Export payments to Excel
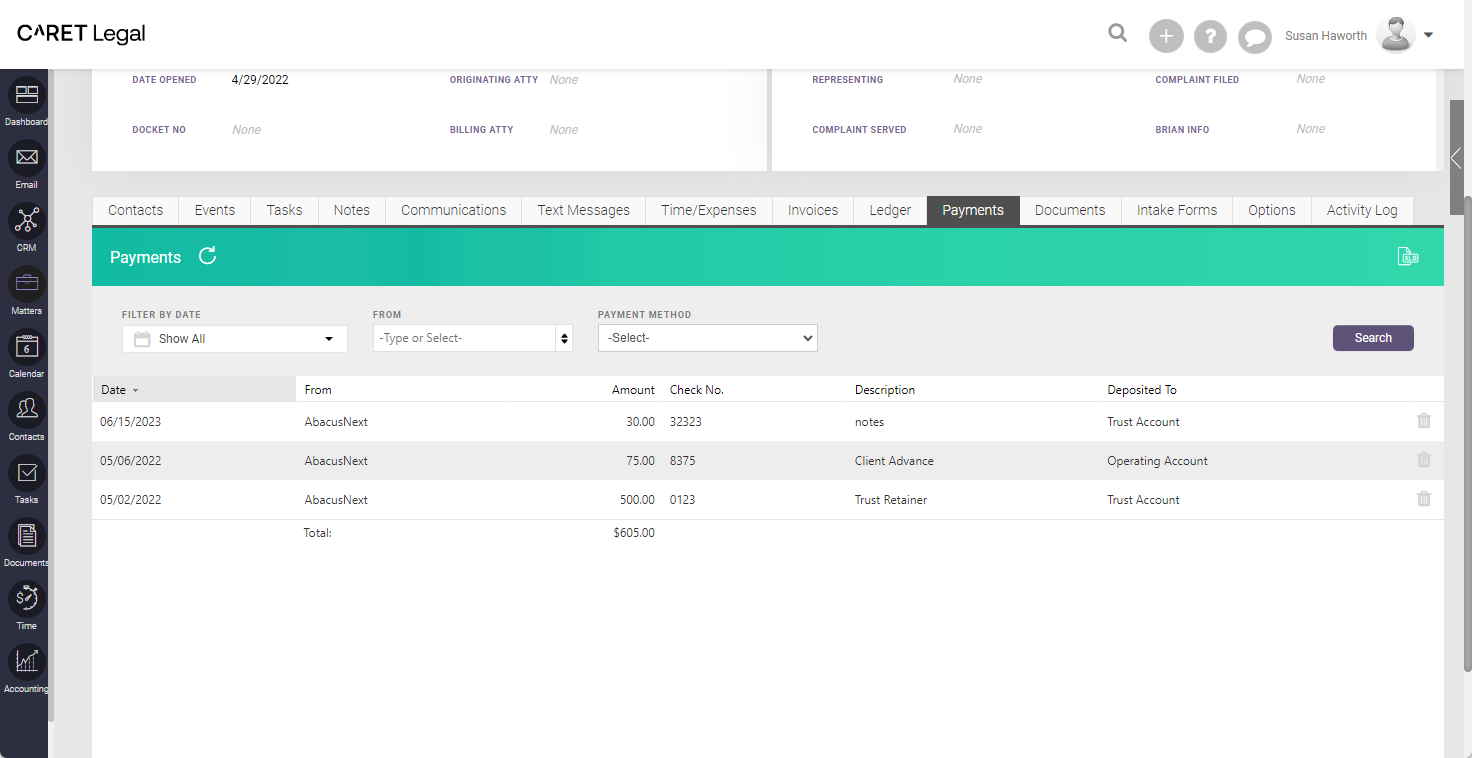 coord(1408,257)
